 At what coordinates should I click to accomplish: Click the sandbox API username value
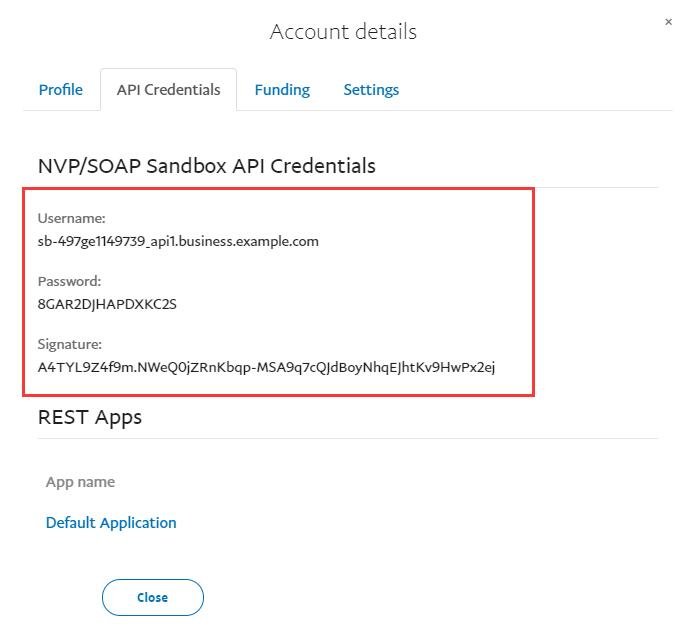pos(178,241)
